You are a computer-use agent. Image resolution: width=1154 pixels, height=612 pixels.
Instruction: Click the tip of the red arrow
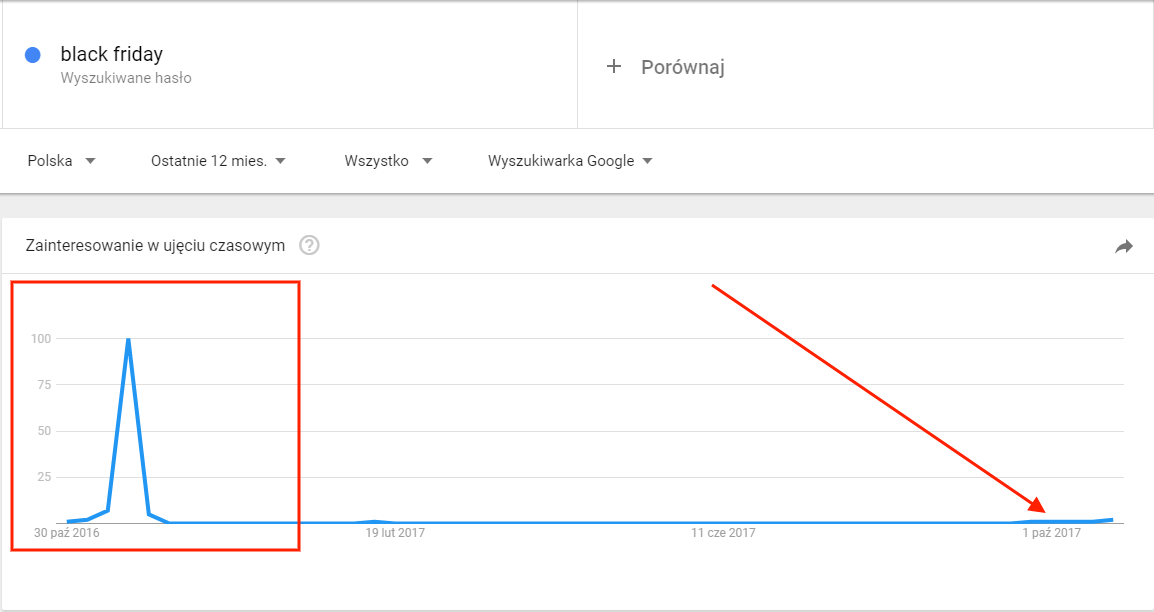[x=1042, y=509]
